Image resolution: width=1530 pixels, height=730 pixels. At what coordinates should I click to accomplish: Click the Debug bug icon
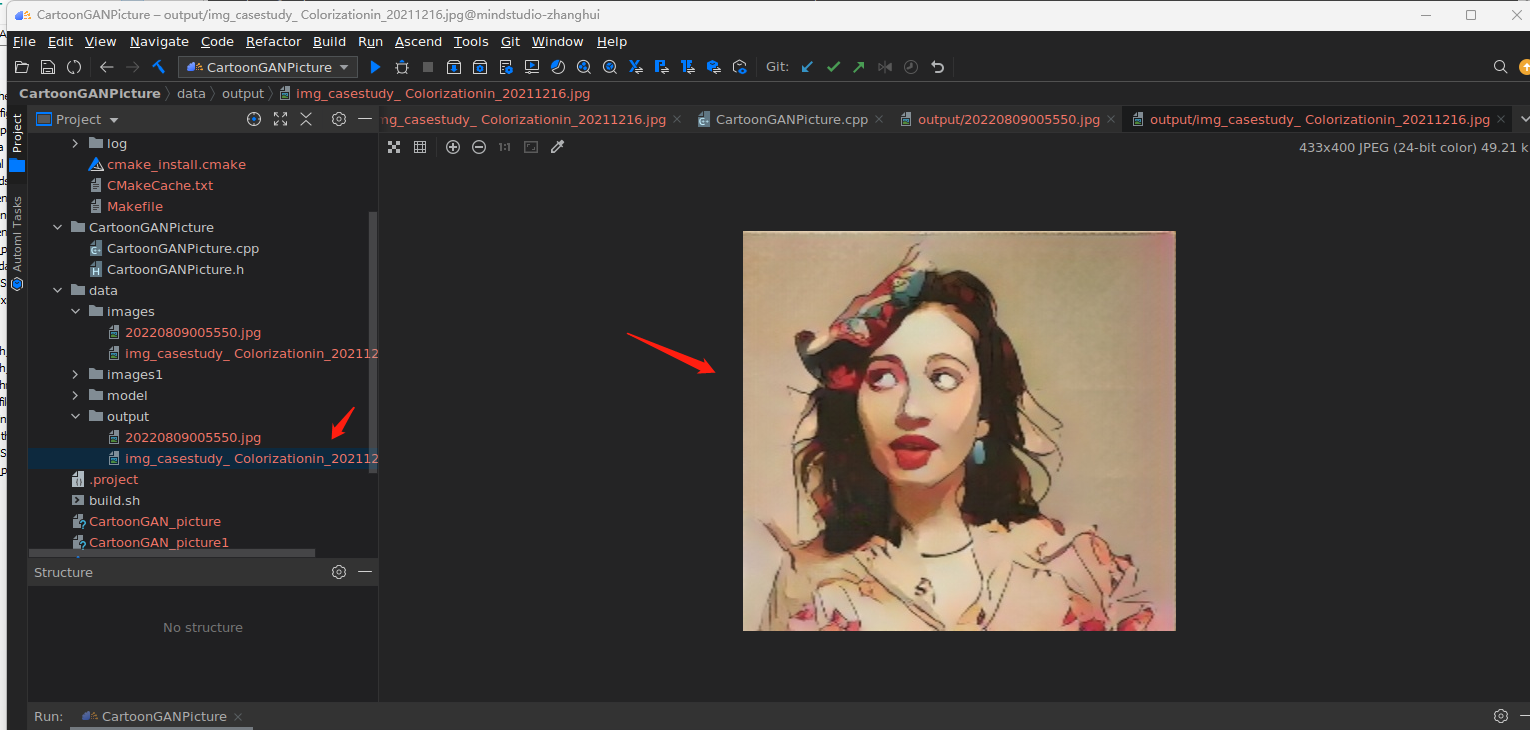pyautogui.click(x=402, y=67)
